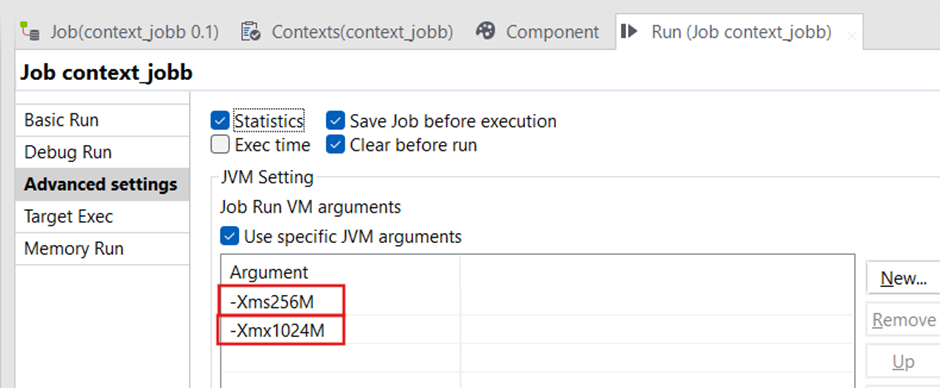Click the New... argument button
940x388 pixels.
903,278
